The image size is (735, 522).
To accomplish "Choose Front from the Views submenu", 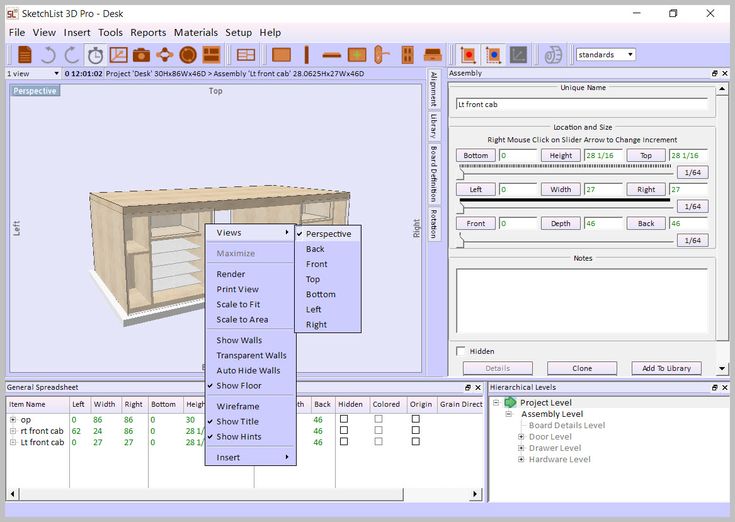I will (316, 264).
